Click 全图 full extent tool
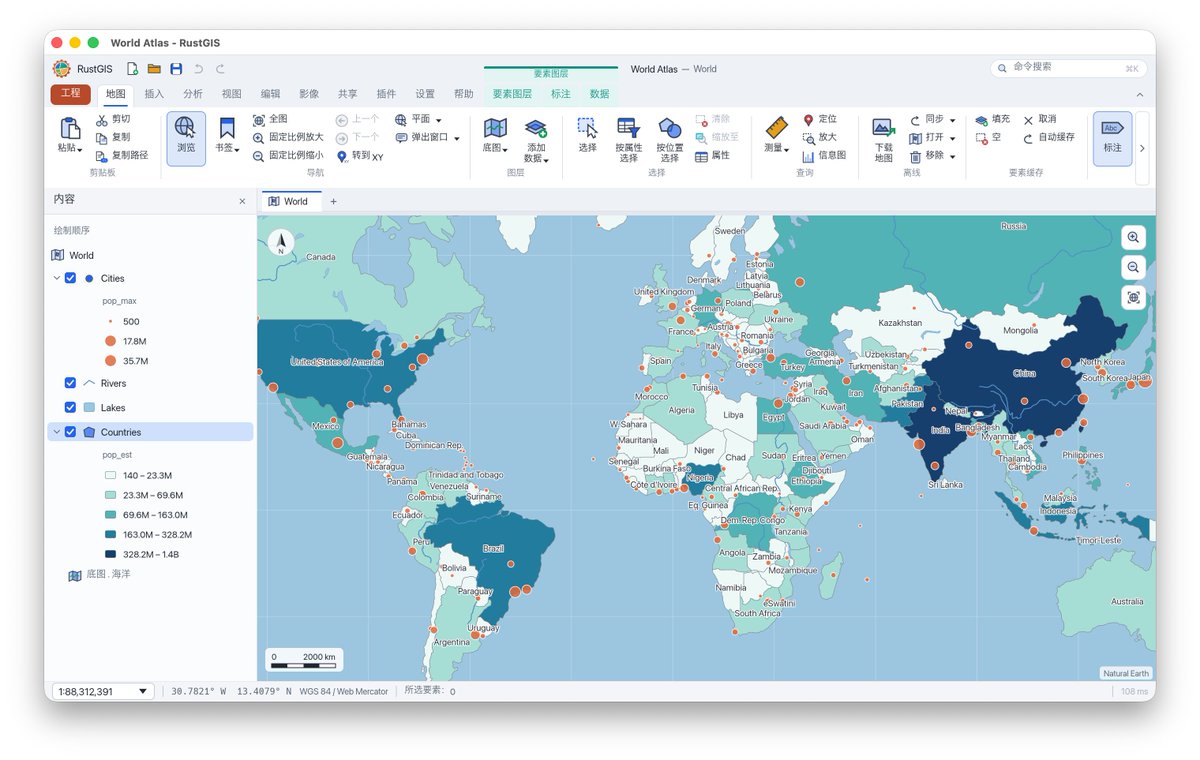 [270, 119]
